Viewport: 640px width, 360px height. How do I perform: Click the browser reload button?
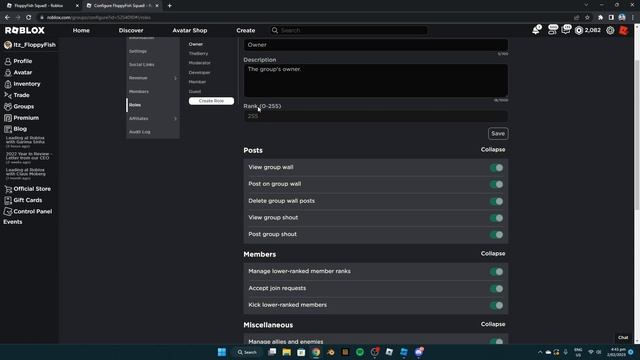tap(29, 18)
